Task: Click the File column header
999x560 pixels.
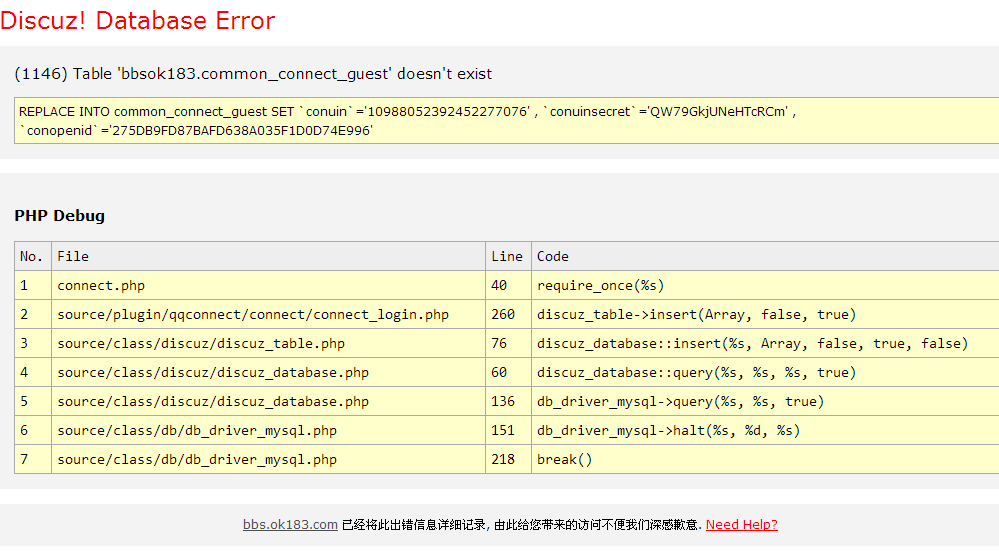Action: point(268,256)
